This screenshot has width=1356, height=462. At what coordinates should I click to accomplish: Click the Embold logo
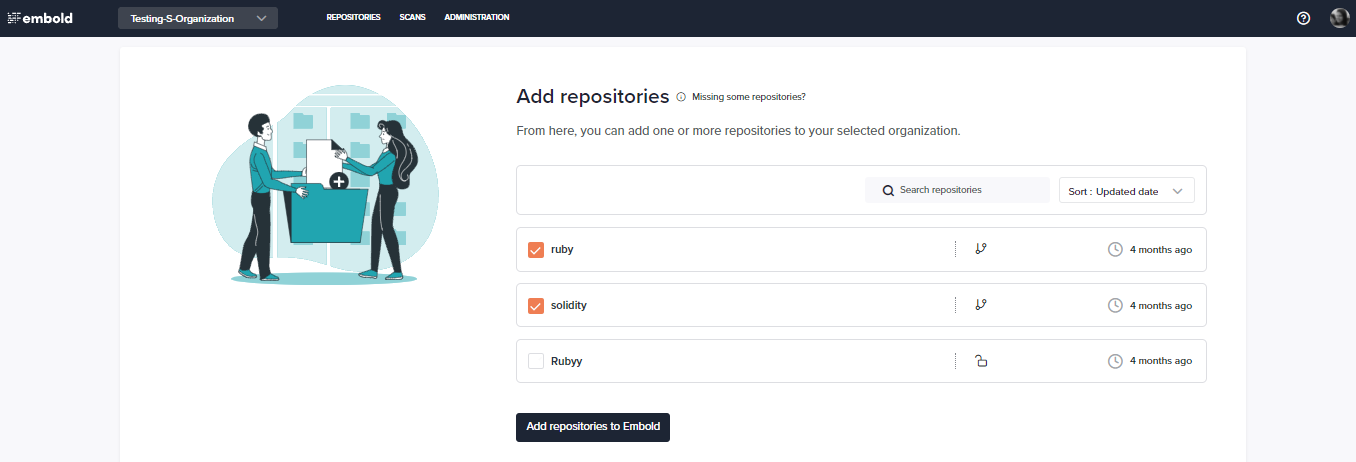40,18
